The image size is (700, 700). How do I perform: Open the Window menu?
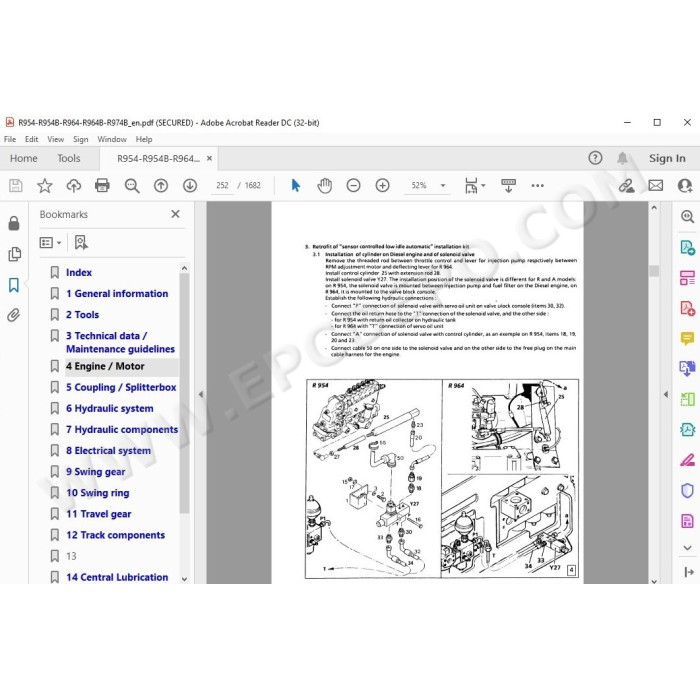(112, 139)
